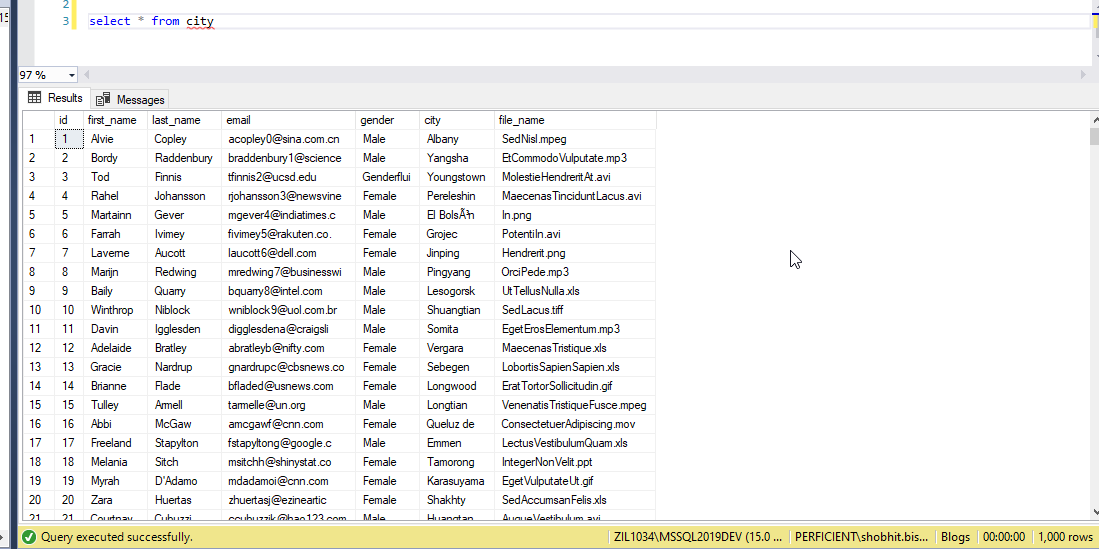Select cell Redwing in last_name
The image size is (1099, 549).
pyautogui.click(x=184, y=271)
